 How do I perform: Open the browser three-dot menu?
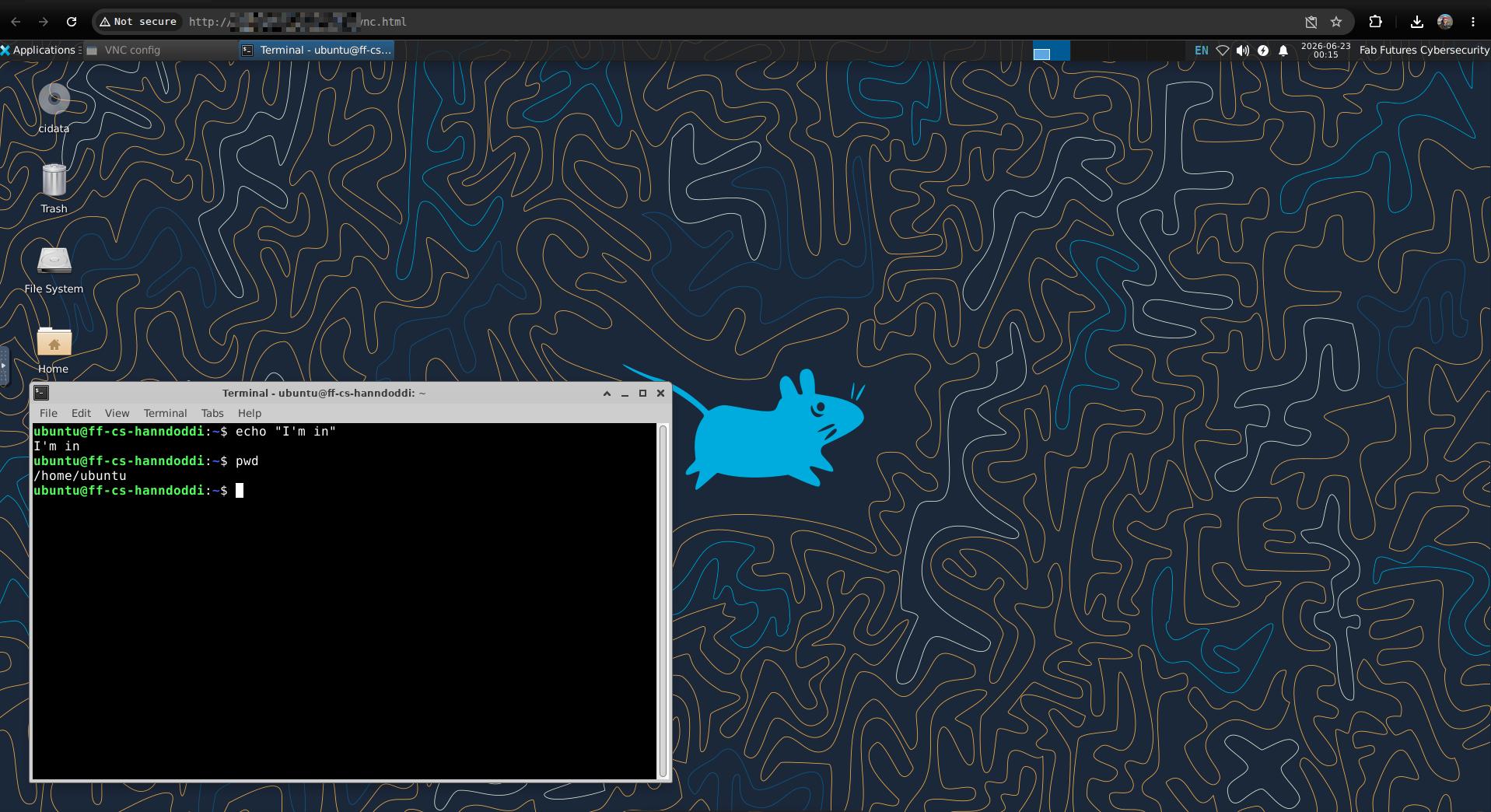1473,22
